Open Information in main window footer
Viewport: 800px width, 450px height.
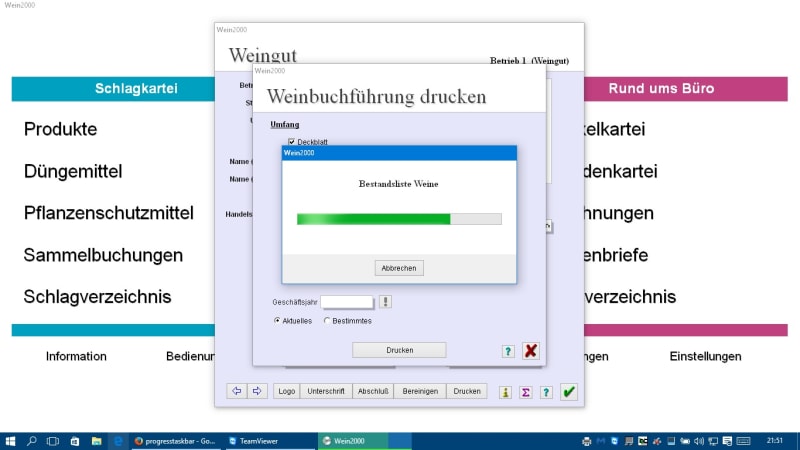point(76,356)
